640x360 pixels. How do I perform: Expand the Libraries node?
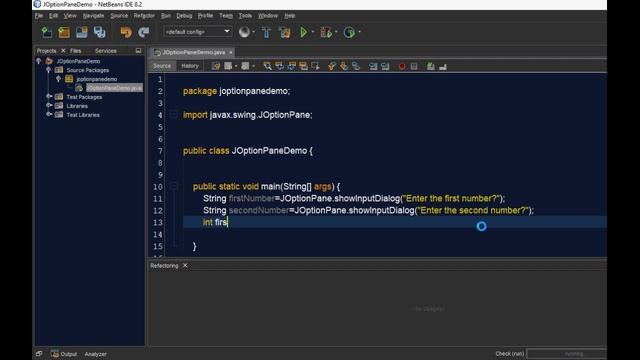click(x=49, y=106)
